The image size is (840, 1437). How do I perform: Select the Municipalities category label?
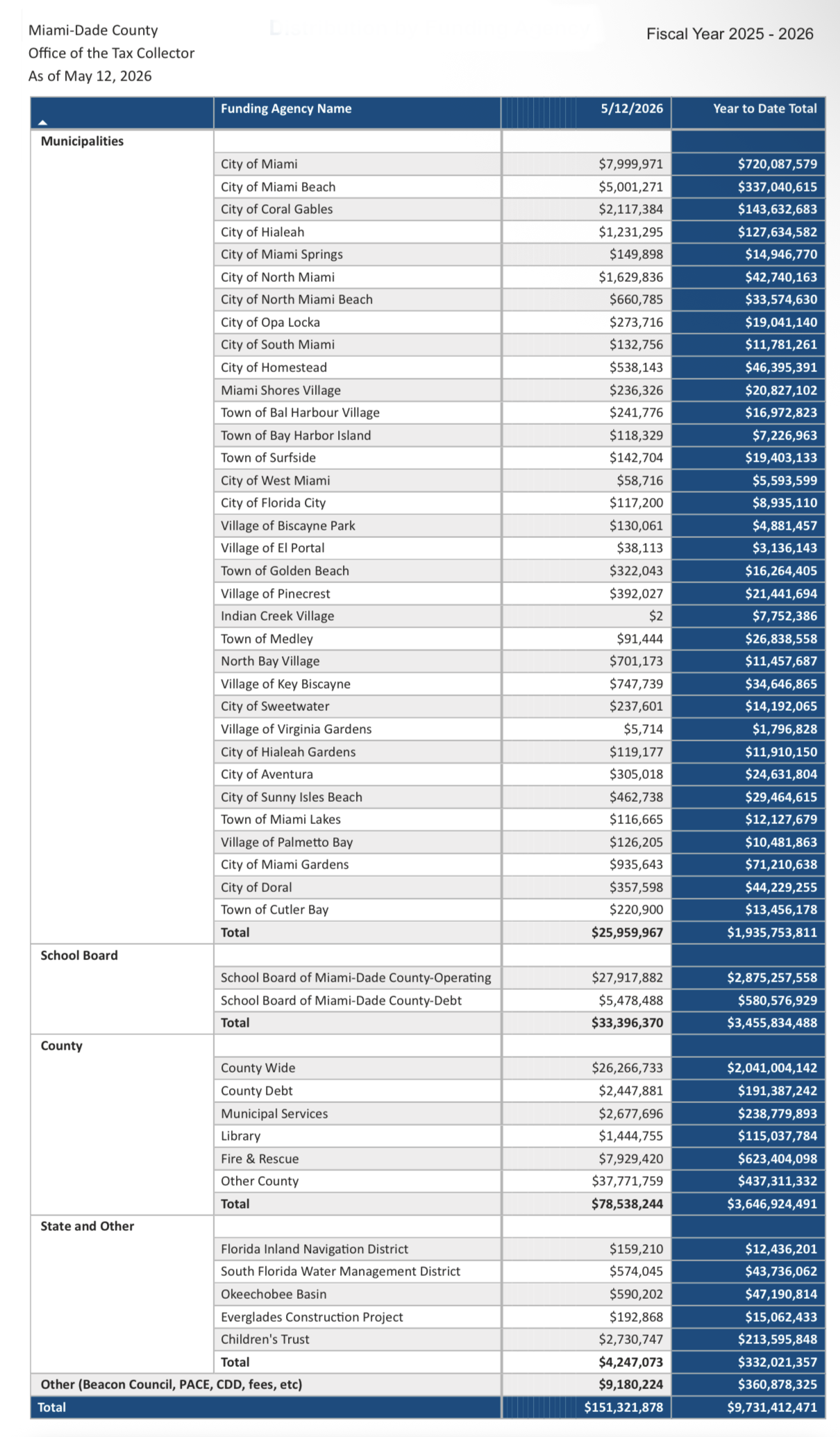(82, 141)
